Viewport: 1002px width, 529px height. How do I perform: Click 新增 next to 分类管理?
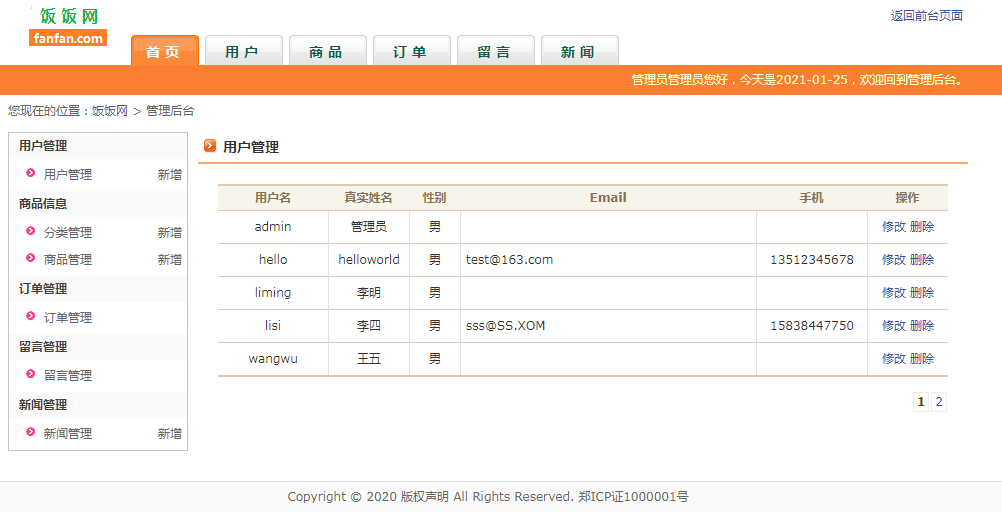click(x=169, y=233)
